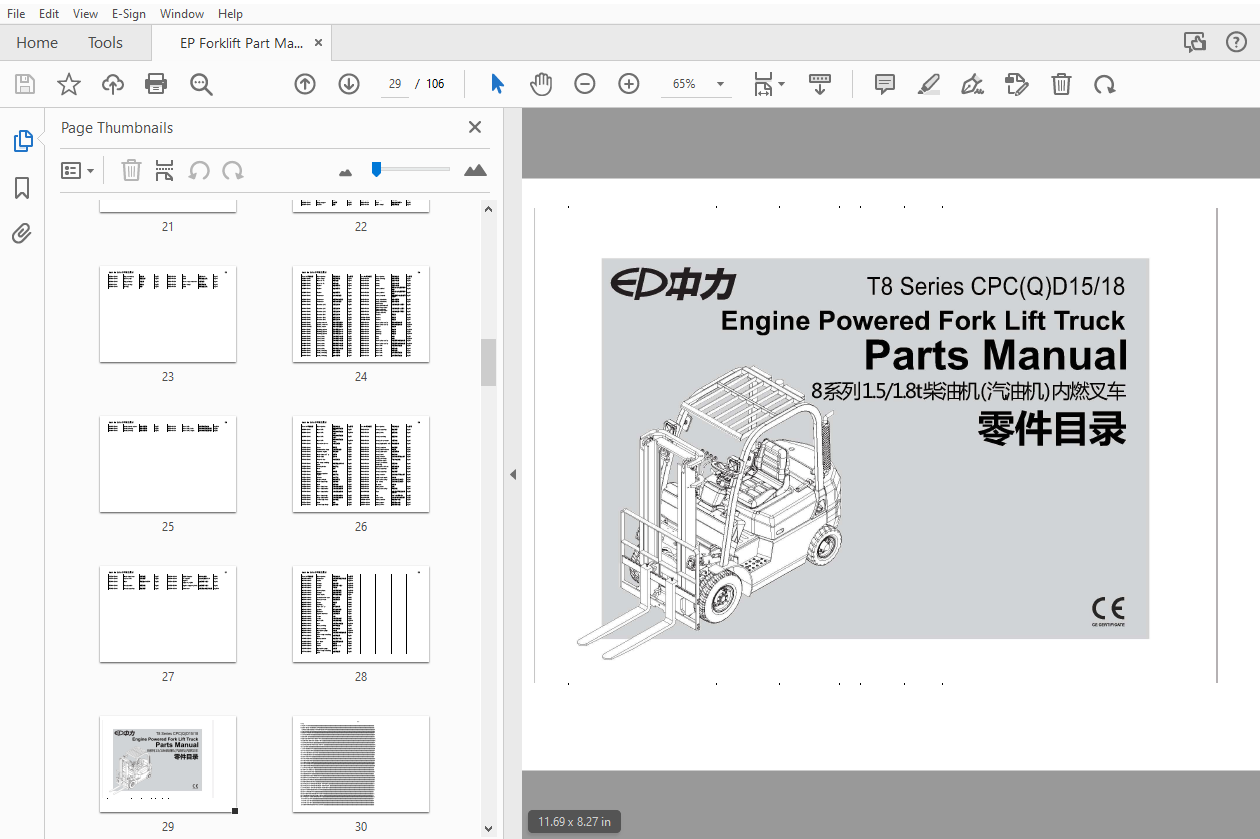The image size is (1260, 839).
Task: Click the page size label 11.69 x 8.27 in
Action: 574,822
